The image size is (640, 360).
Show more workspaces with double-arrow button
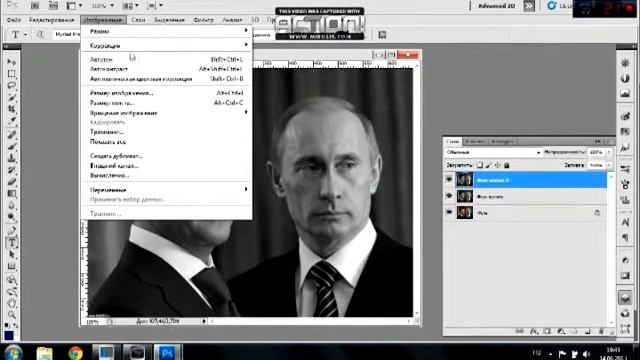(529, 6)
